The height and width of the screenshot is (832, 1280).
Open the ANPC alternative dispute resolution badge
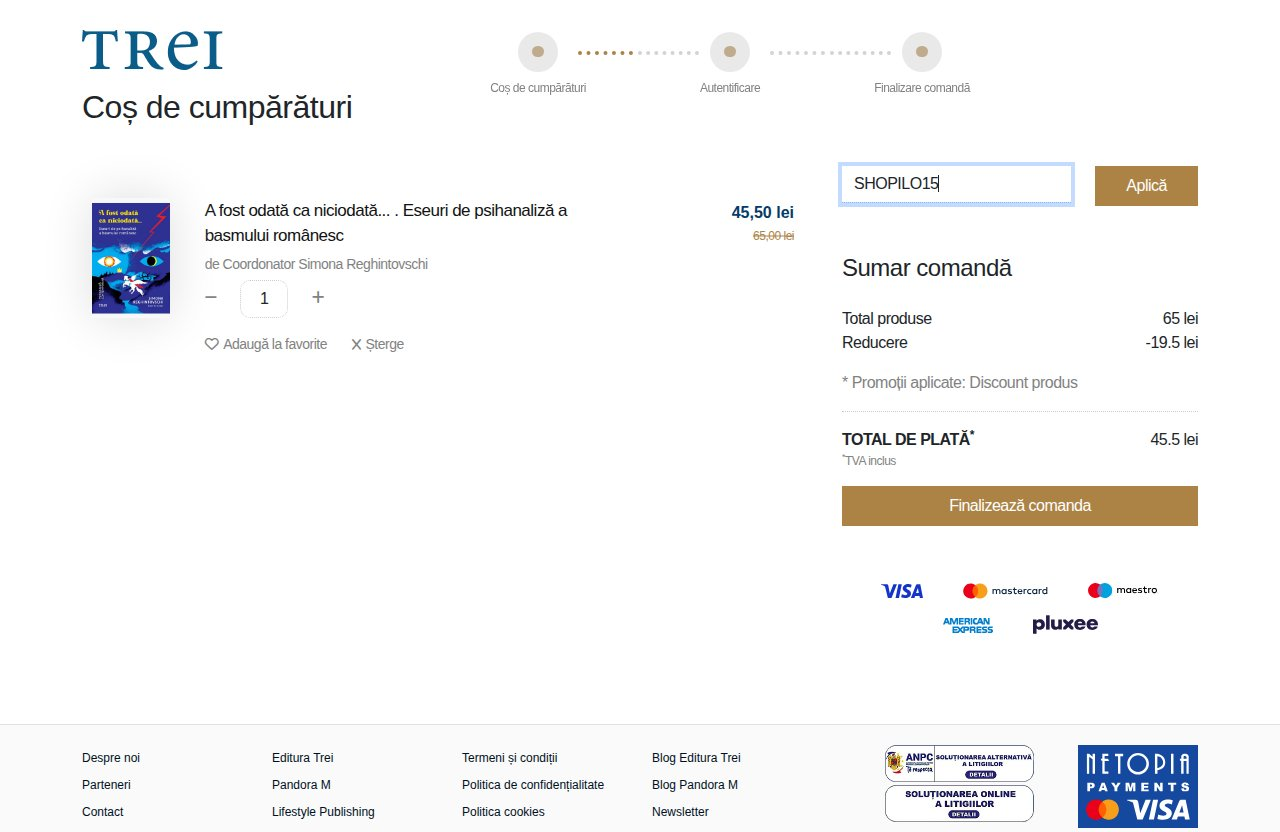(x=959, y=763)
